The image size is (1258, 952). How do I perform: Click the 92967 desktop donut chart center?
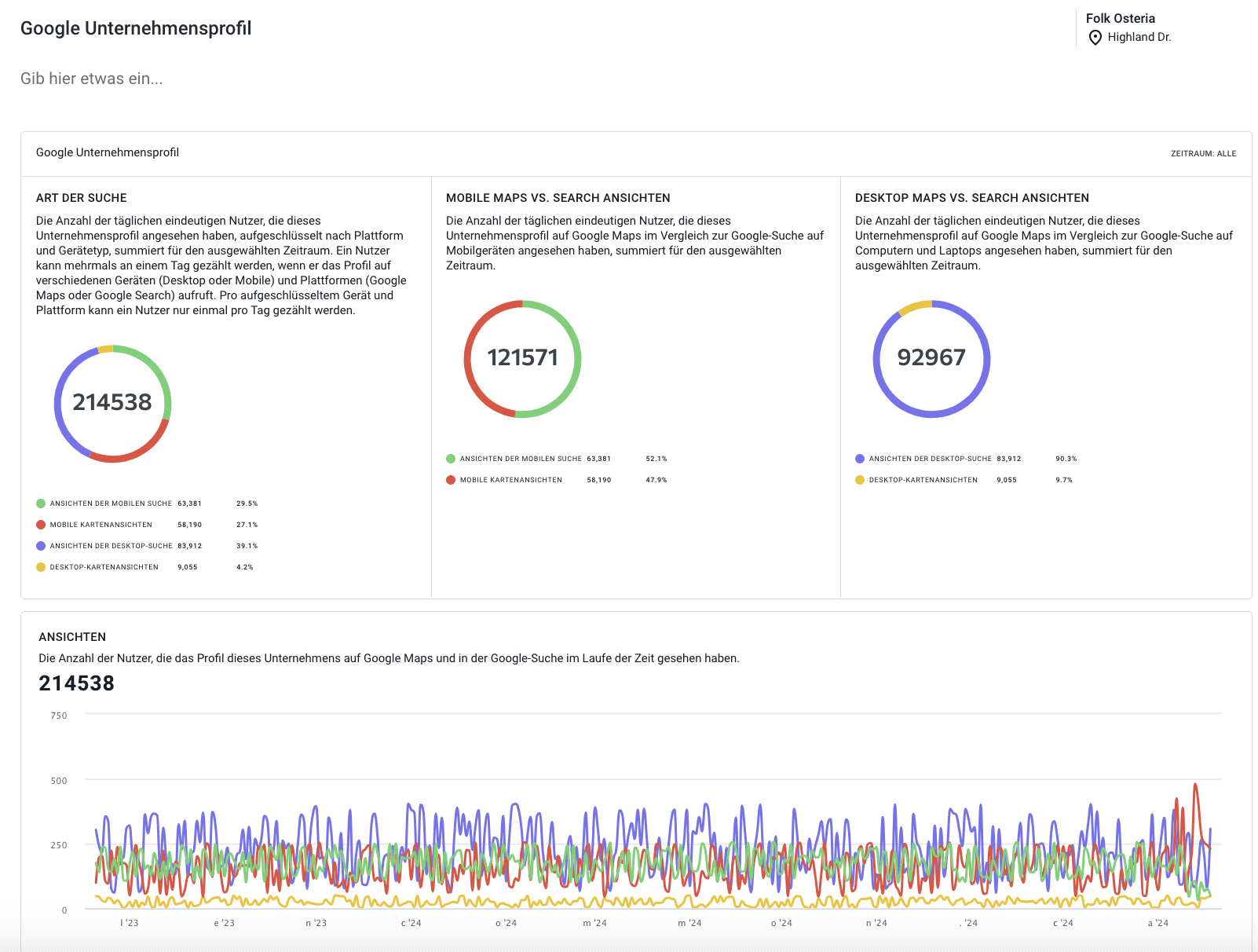[931, 358]
